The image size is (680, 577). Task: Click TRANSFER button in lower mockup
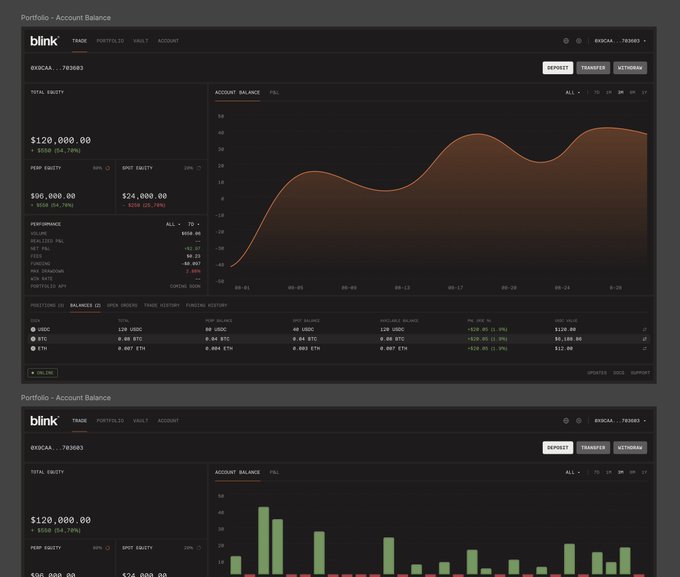pyautogui.click(x=593, y=447)
